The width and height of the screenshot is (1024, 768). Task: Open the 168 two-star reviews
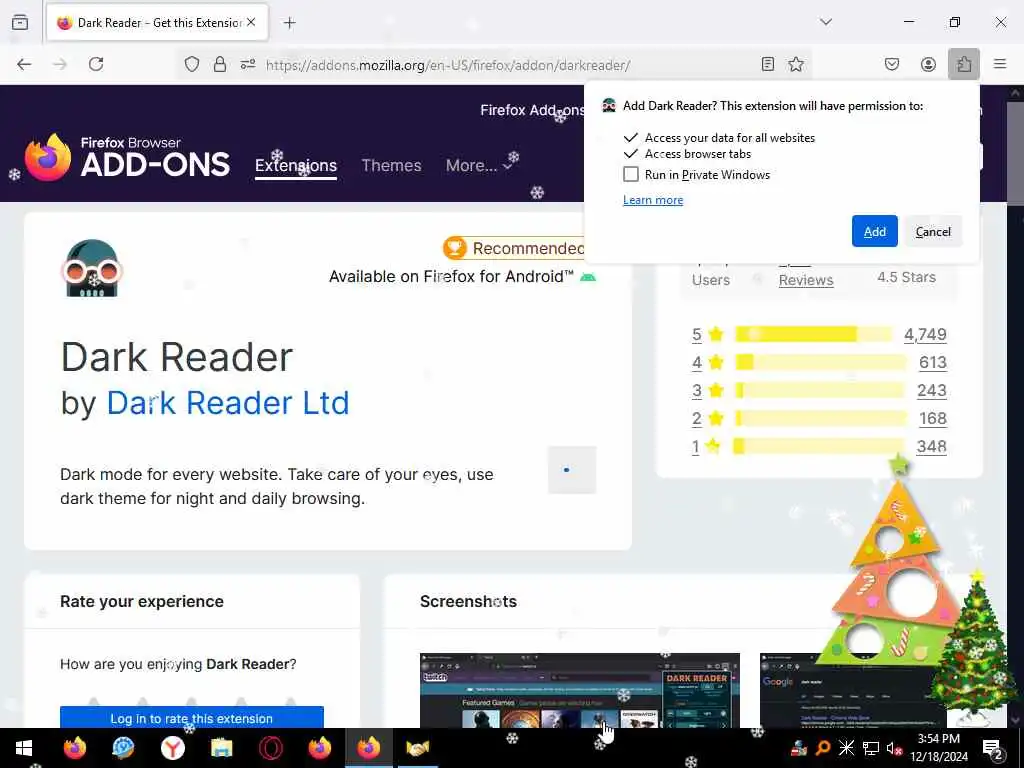pos(933,419)
